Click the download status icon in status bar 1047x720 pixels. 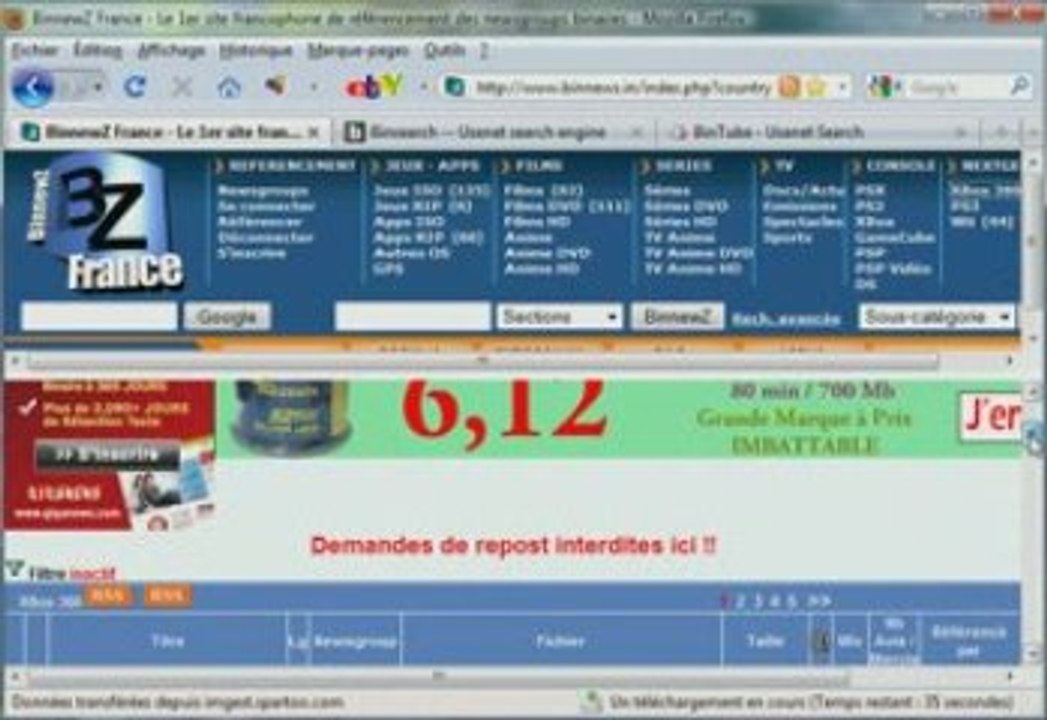[592, 701]
